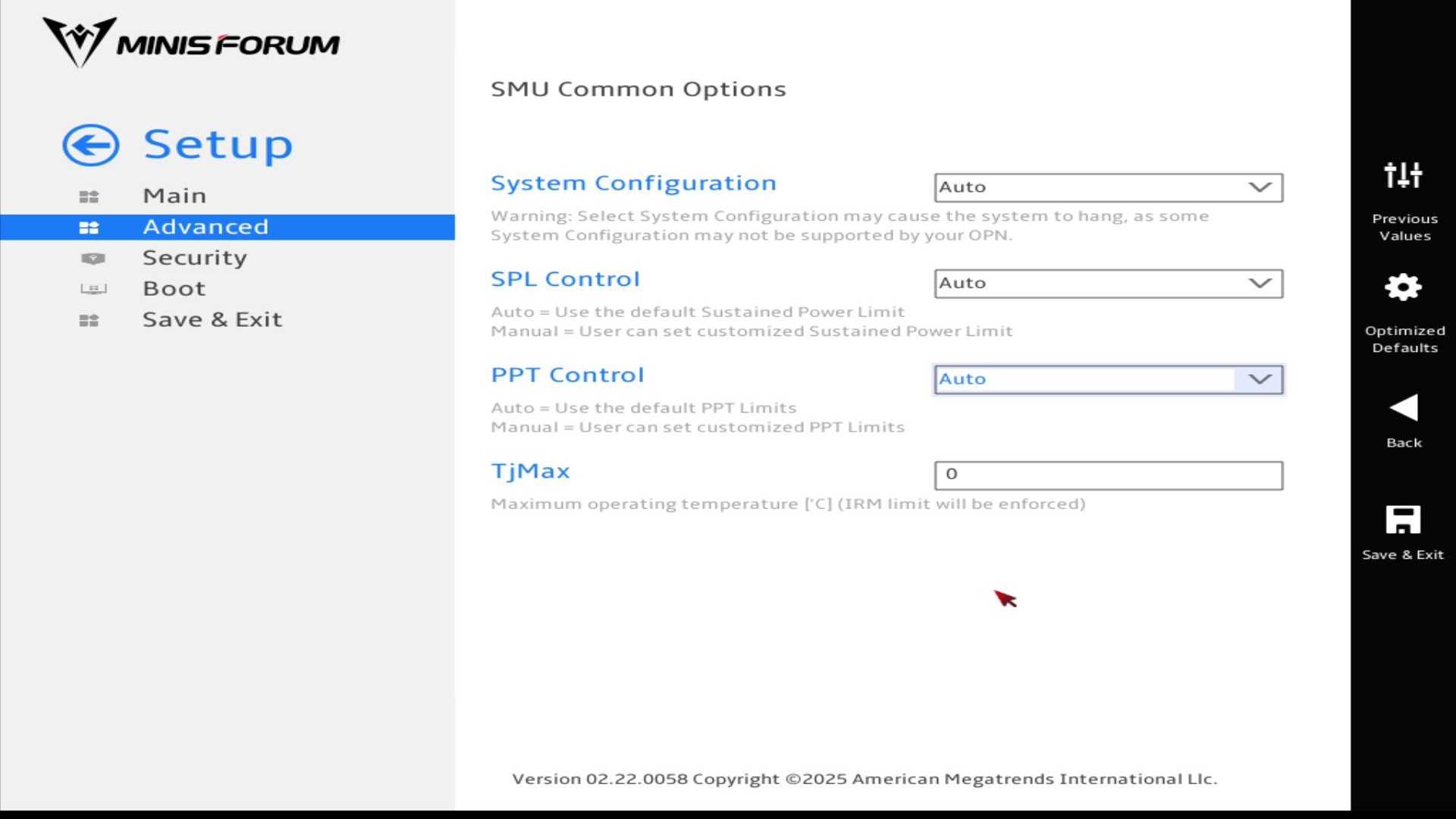Open the Security menu section
1456x819 pixels.
195,258
